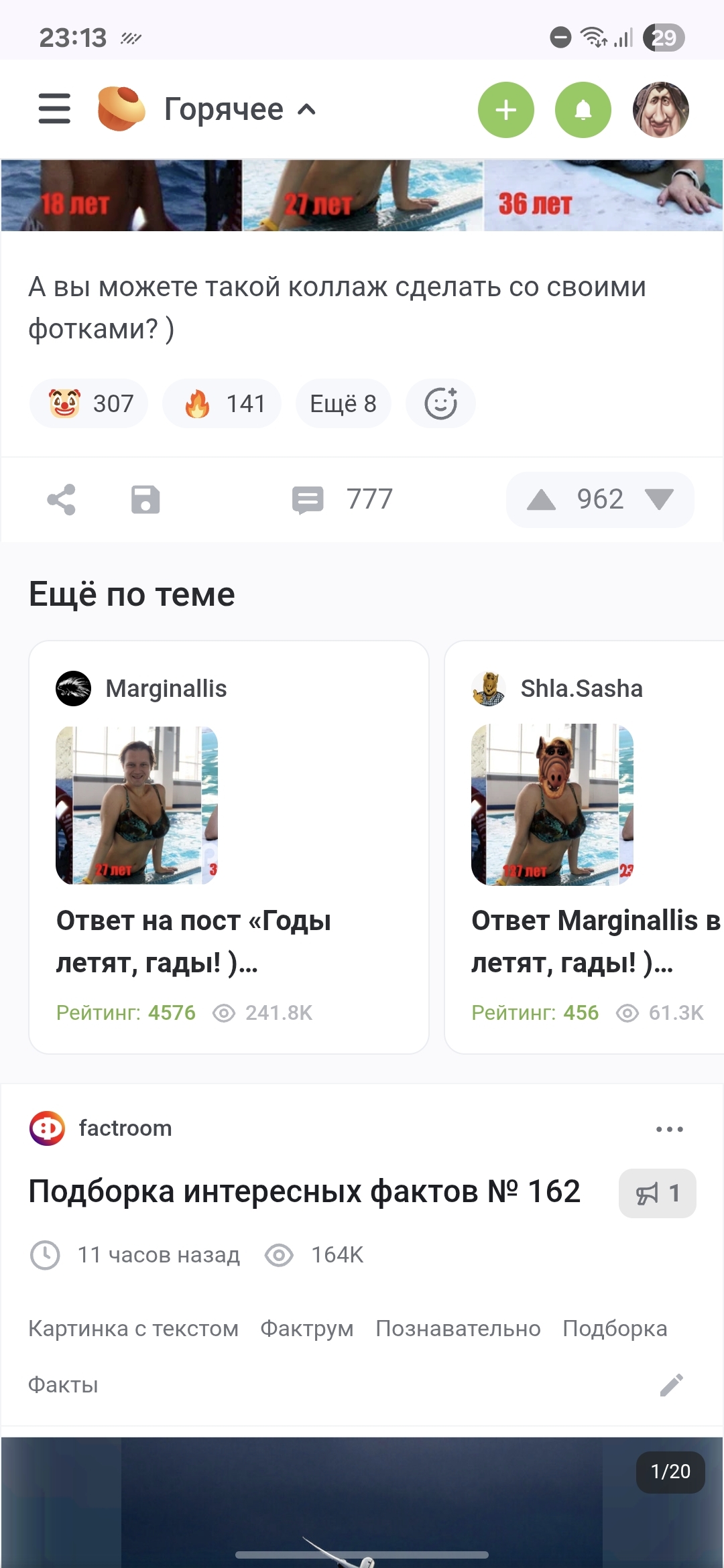
Task: Open post titled Подборка интересных фактов № 162
Action: (304, 1191)
